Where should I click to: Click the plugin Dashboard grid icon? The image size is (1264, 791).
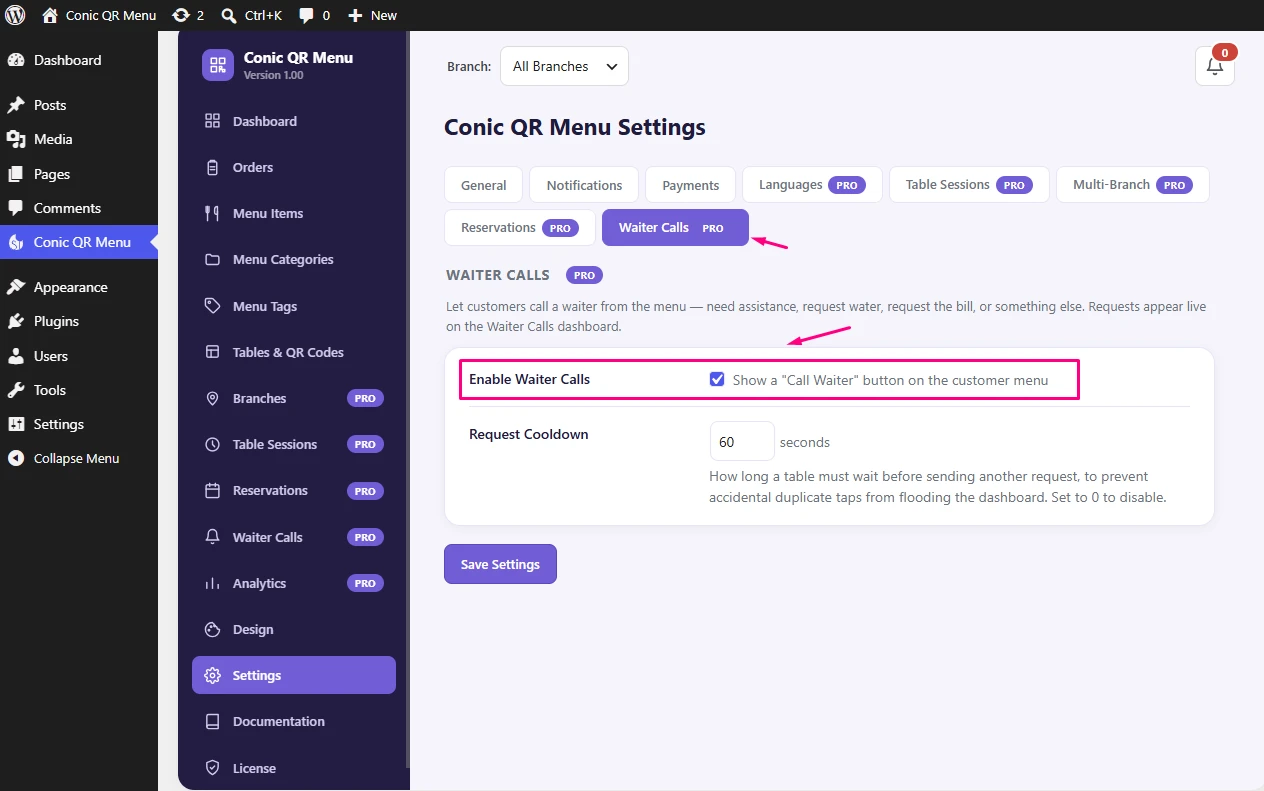point(212,121)
